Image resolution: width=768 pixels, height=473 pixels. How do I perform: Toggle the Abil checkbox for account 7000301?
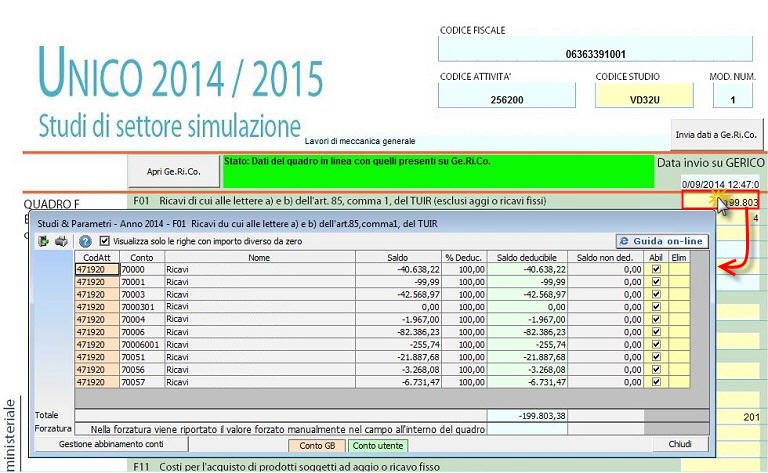point(656,307)
